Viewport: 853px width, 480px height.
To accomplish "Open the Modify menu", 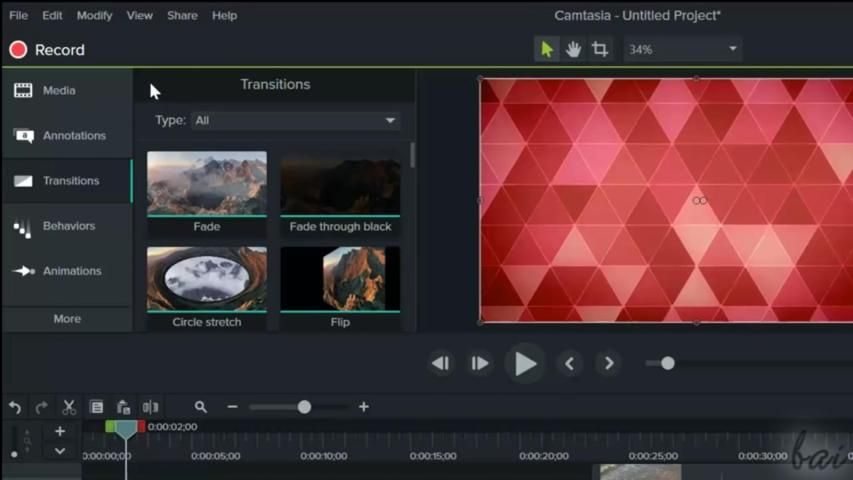I will (x=95, y=16).
